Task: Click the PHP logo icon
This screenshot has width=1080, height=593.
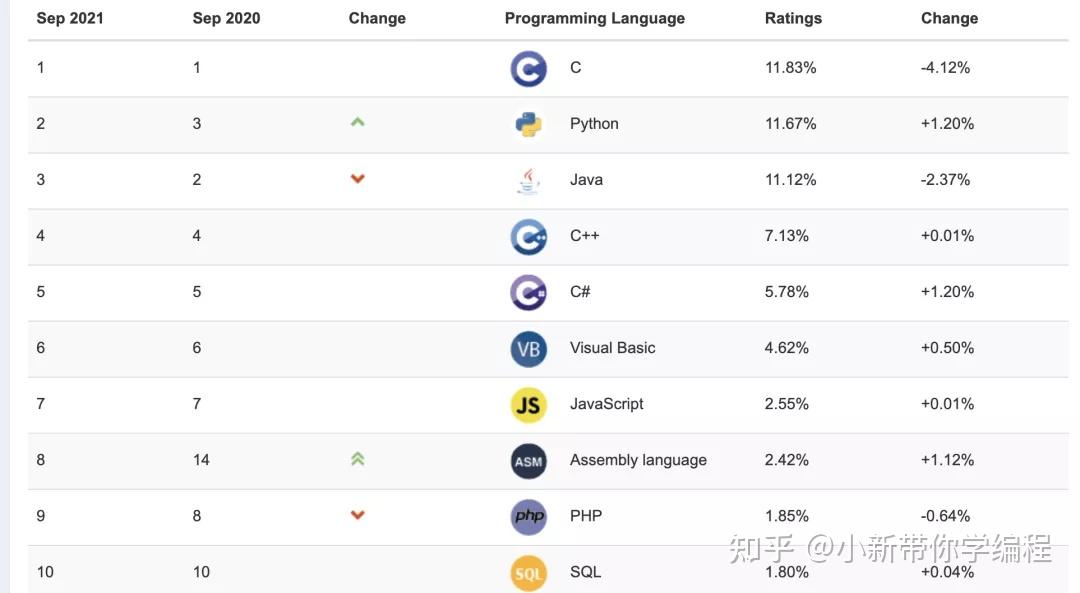Action: click(x=528, y=516)
